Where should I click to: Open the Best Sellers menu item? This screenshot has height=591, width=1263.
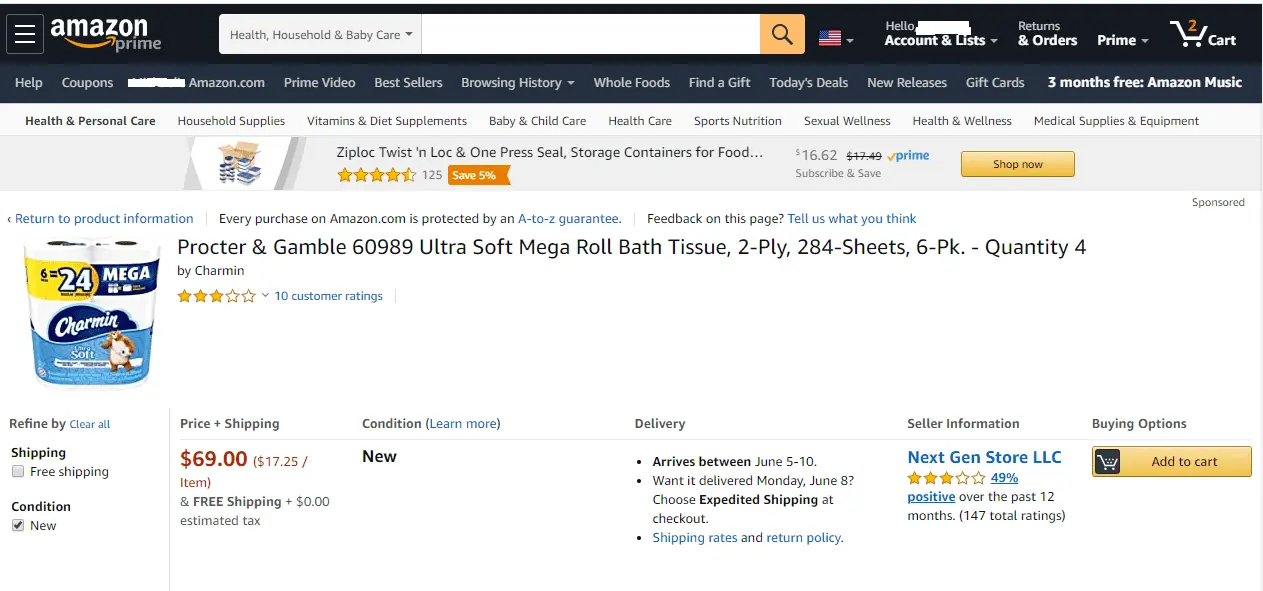point(408,83)
